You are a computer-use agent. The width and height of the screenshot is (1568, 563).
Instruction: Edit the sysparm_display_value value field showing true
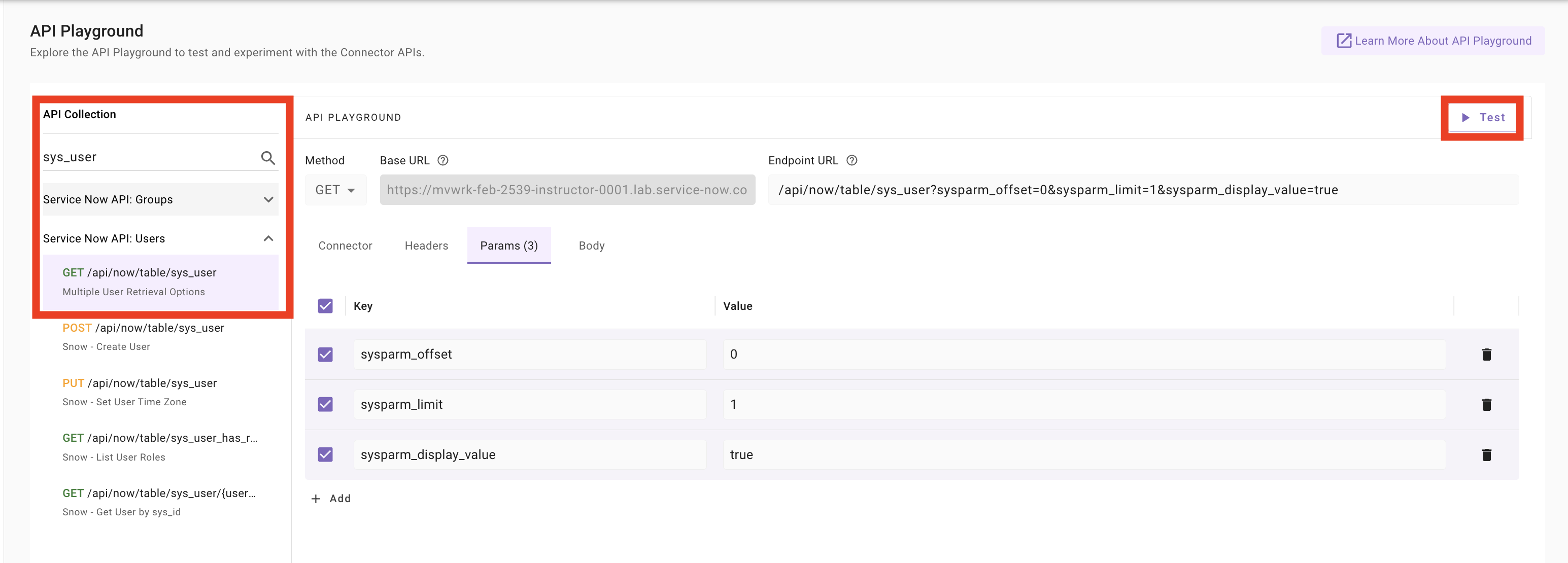[1083, 454]
